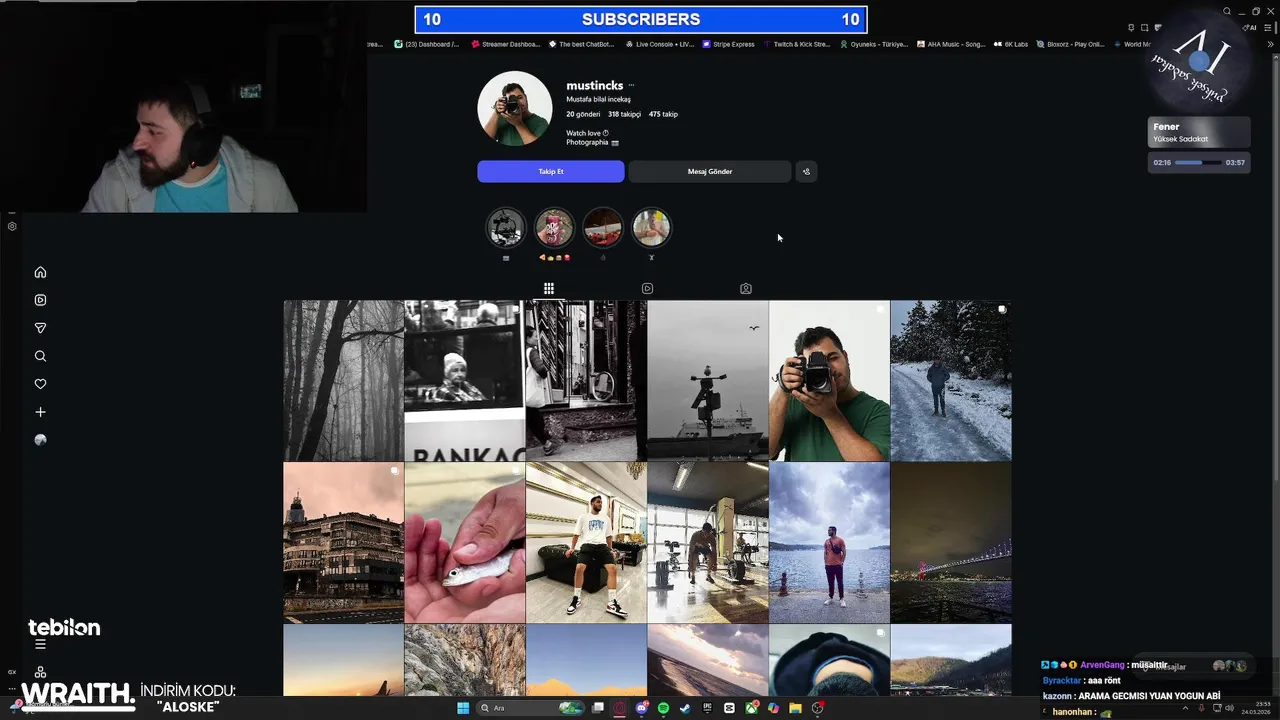The height and width of the screenshot is (720, 1280).
Task: Open Epic Games launcher in the taskbar
Action: click(707, 708)
